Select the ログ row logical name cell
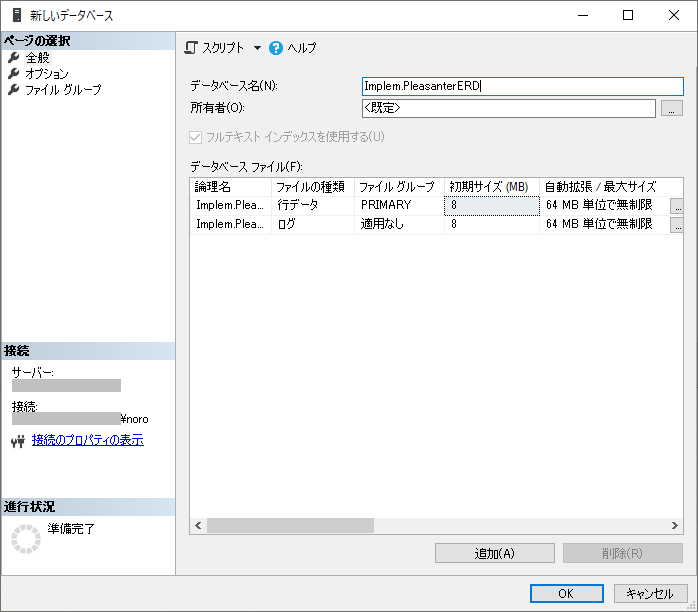The image size is (698, 612). pyautogui.click(x=231, y=224)
